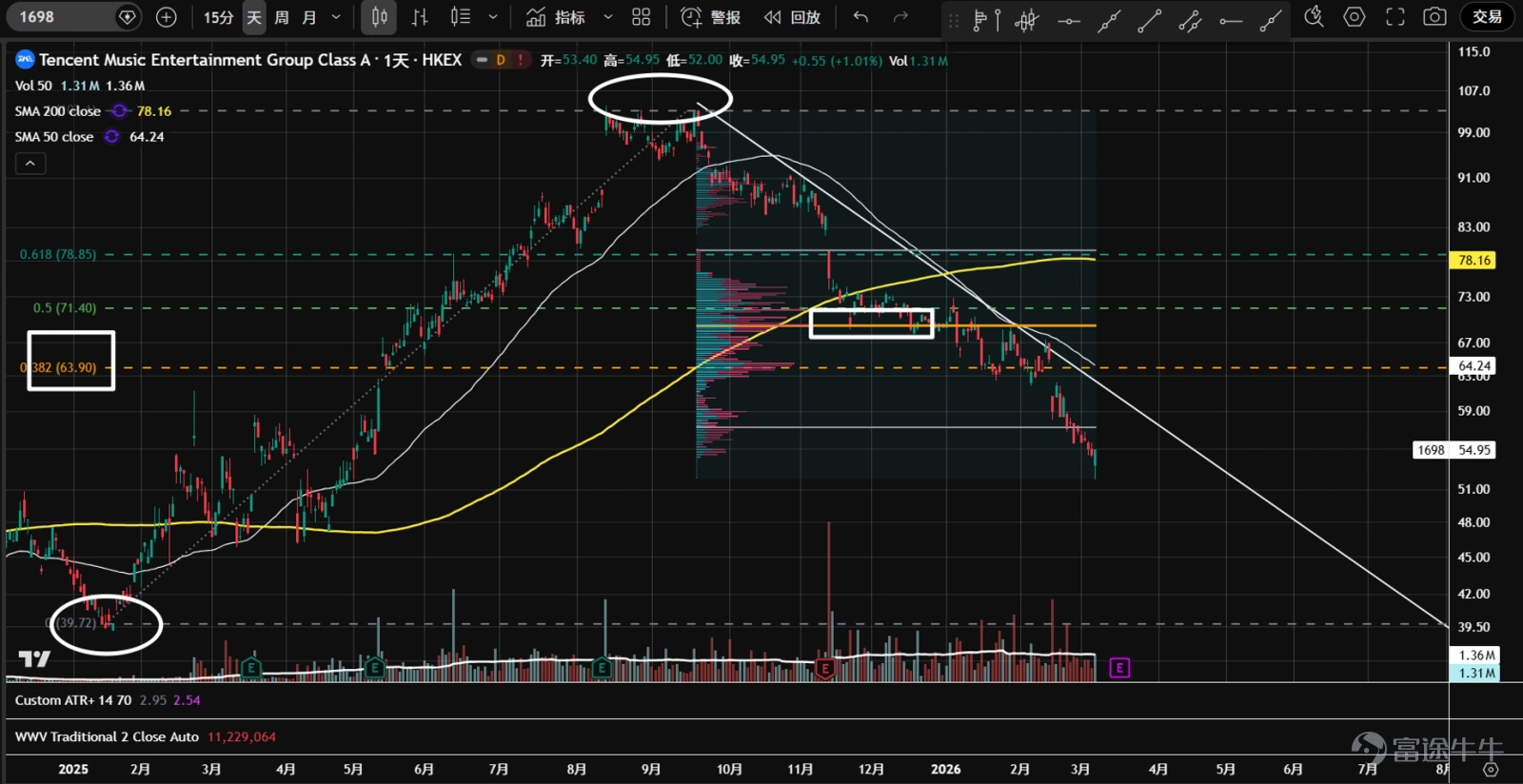Select the fixed range volume profile tool

pos(987,19)
